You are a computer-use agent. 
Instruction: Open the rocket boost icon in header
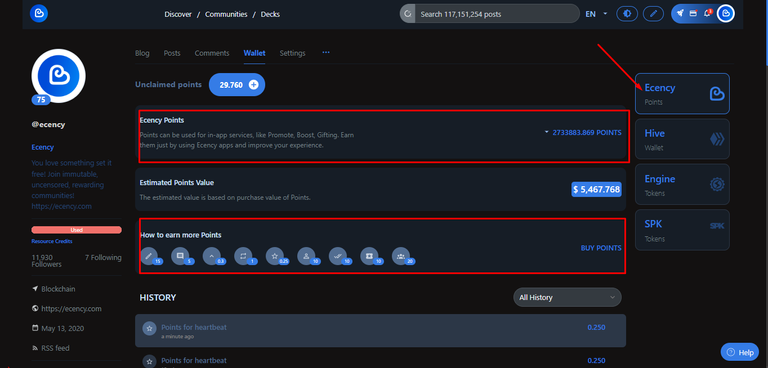pos(680,14)
